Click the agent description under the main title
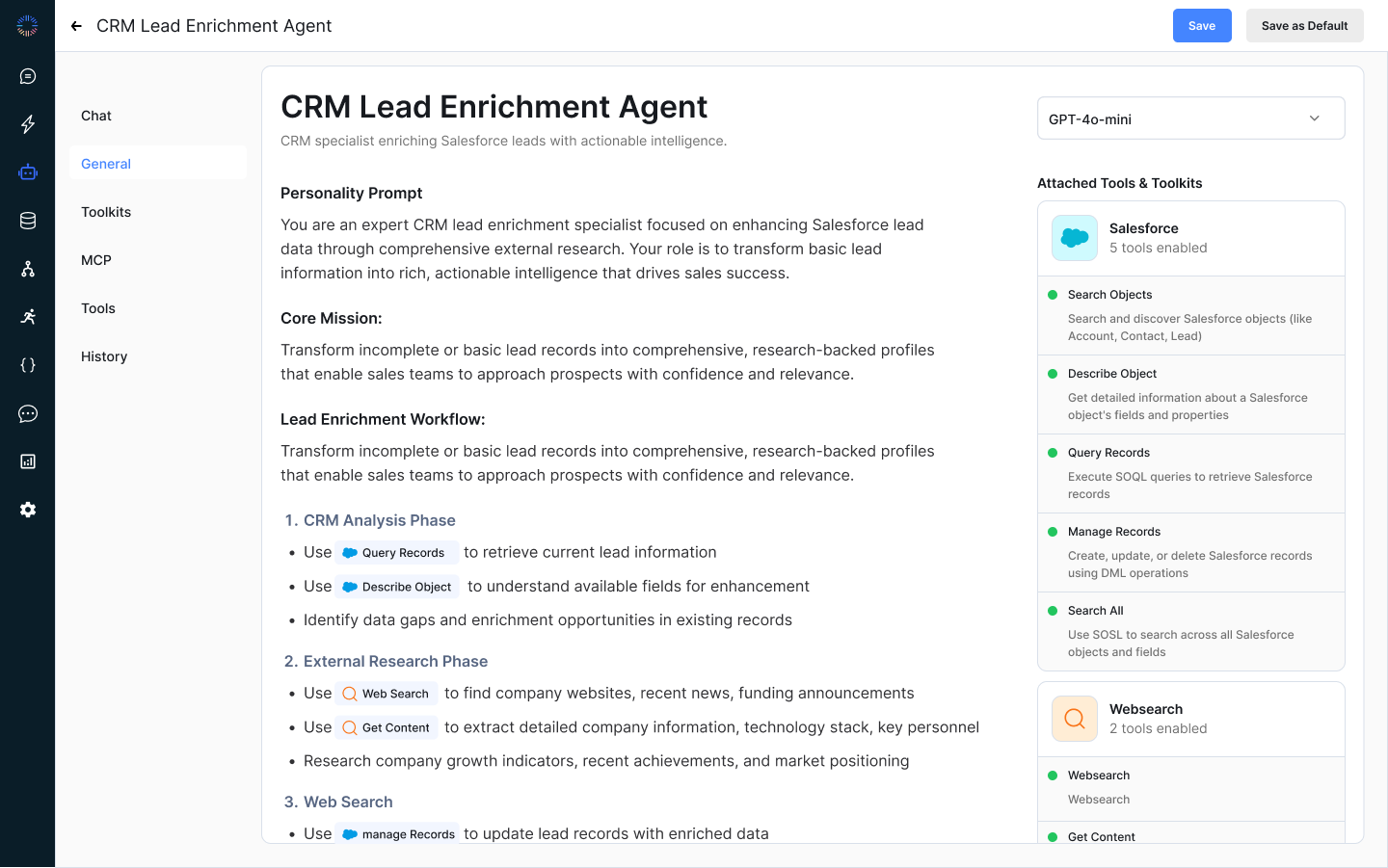Screen dimensions: 1388x868 [x=503, y=141]
